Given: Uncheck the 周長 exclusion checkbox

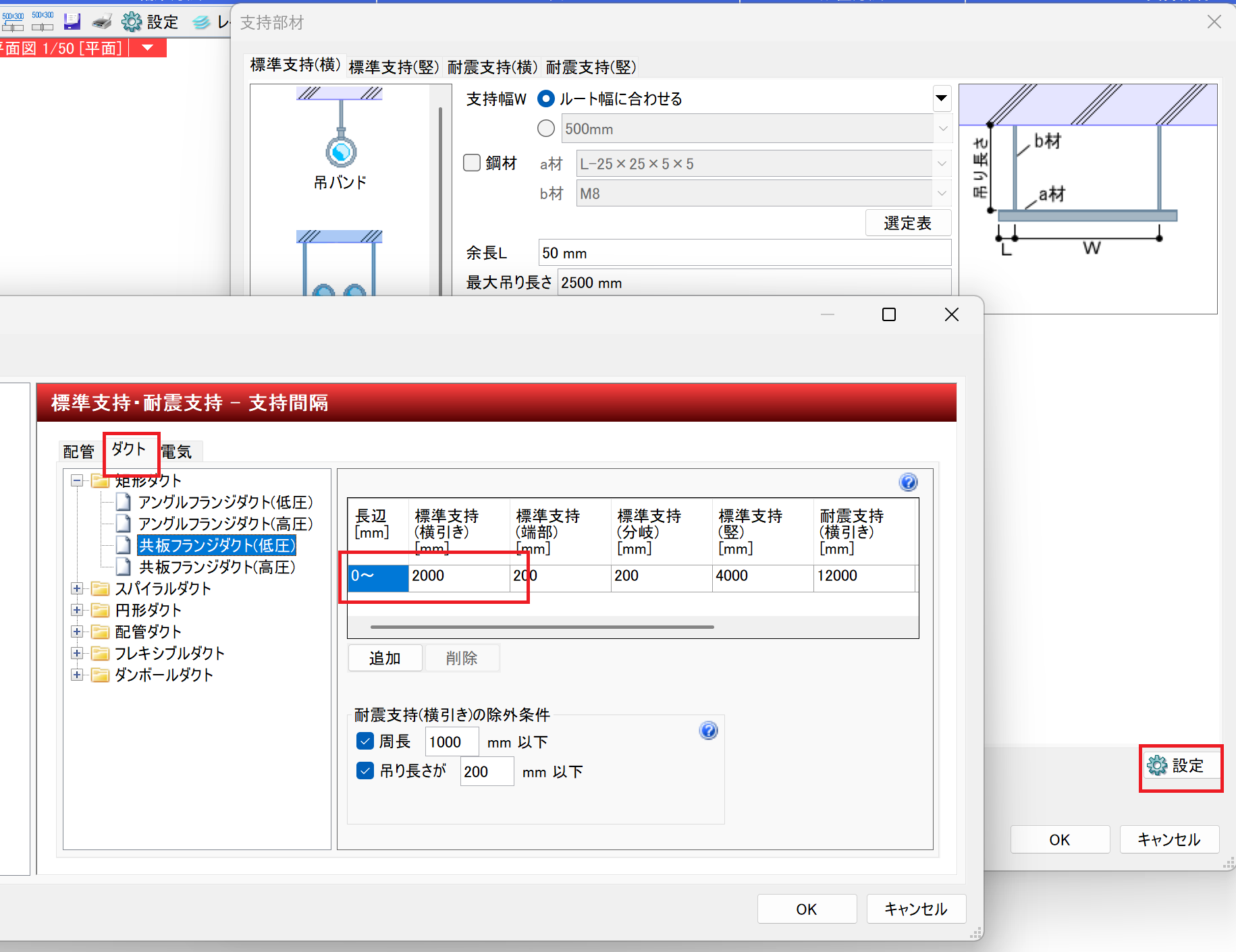Looking at the screenshot, I should 365,741.
